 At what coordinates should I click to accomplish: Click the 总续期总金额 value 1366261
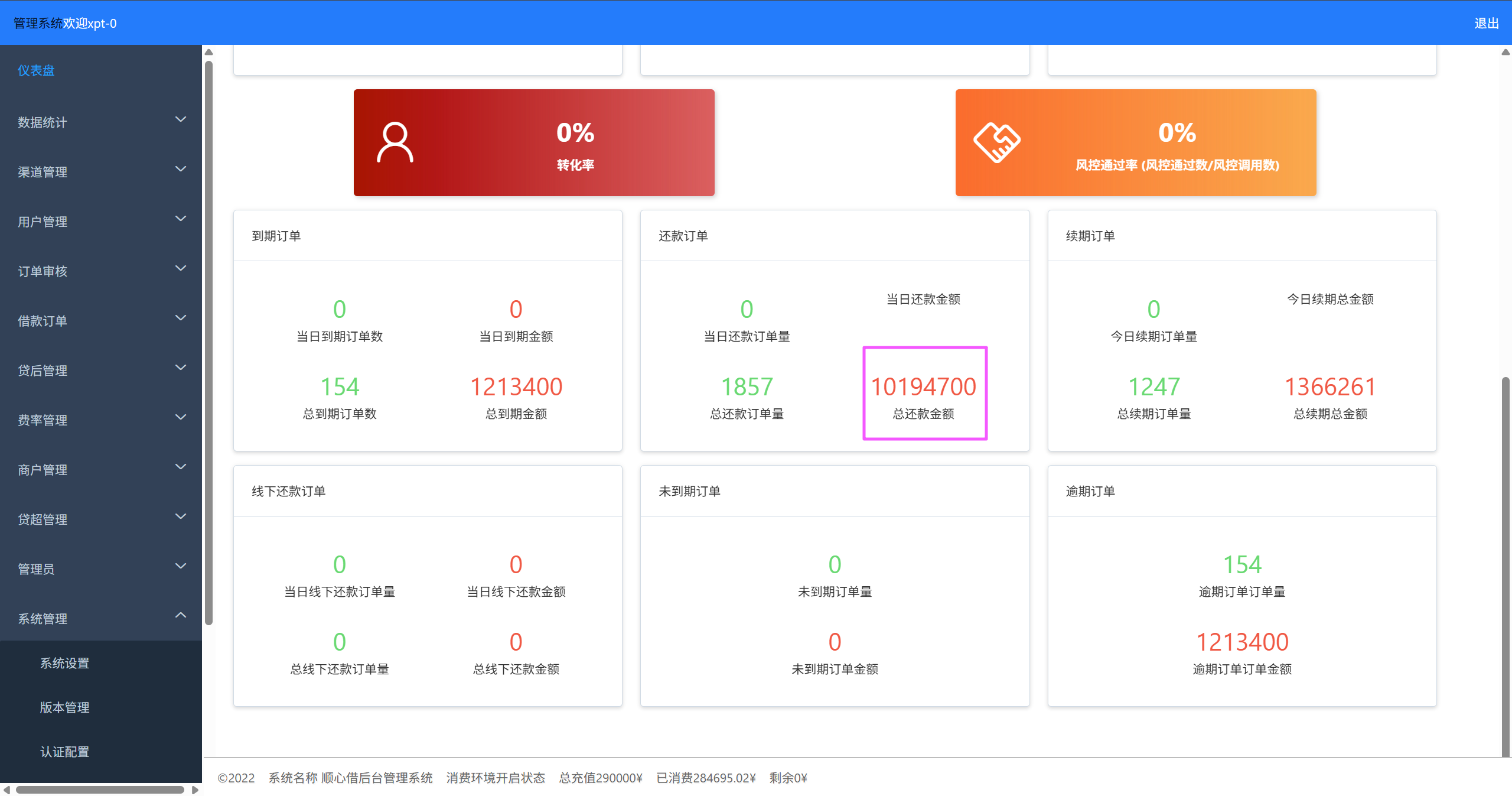point(1330,387)
